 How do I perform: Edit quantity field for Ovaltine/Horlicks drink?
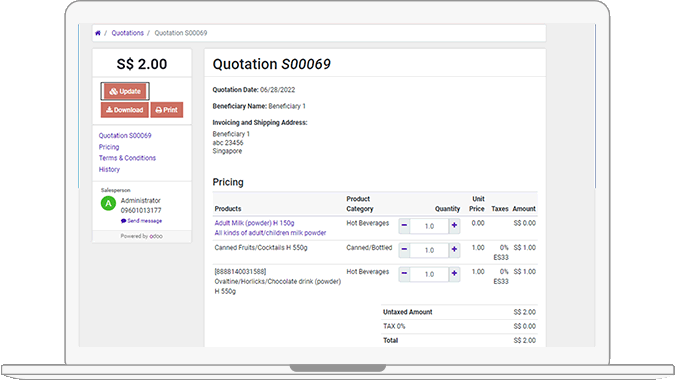pos(429,274)
